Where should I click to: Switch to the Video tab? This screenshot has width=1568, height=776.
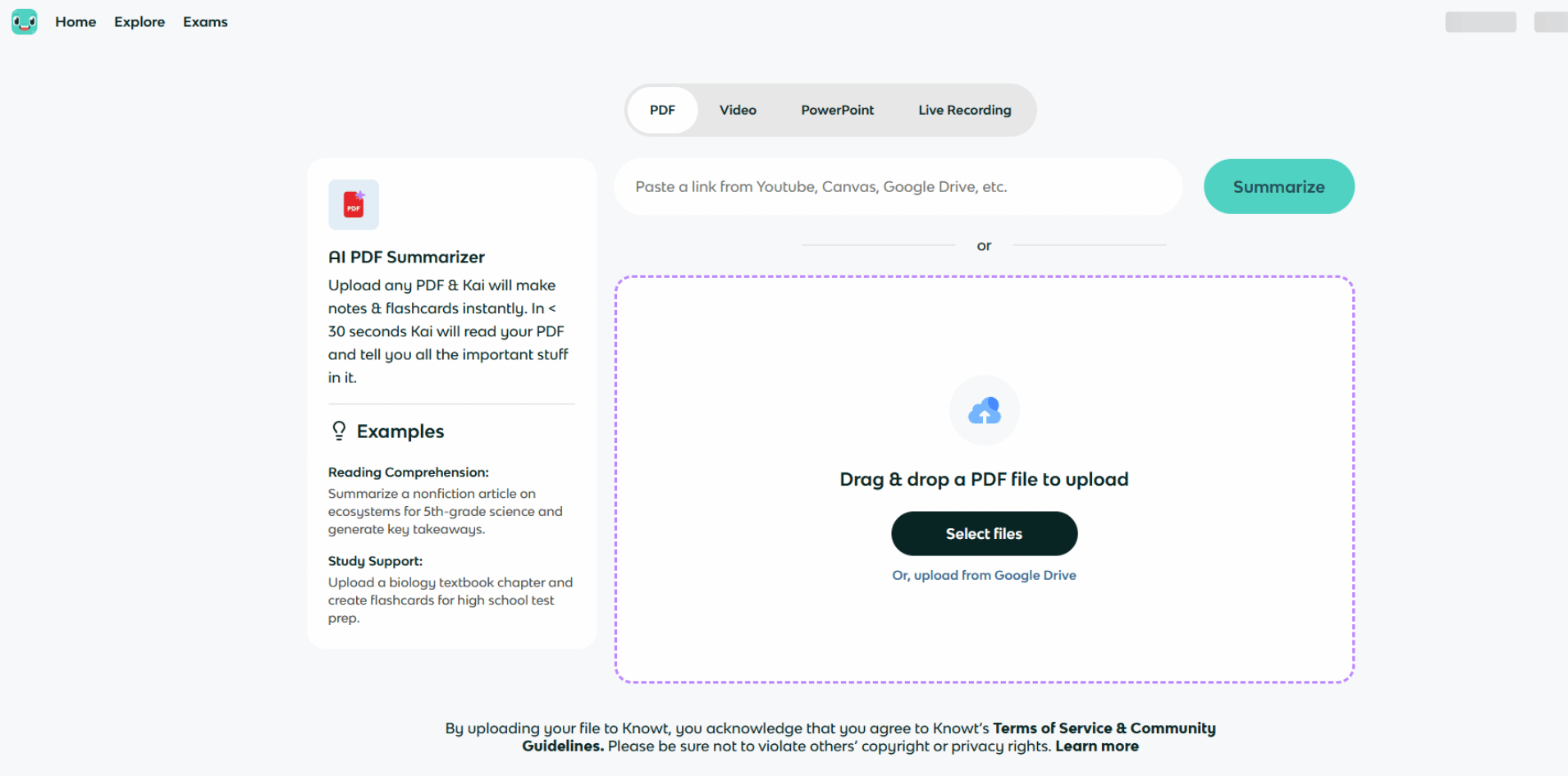[x=738, y=110]
